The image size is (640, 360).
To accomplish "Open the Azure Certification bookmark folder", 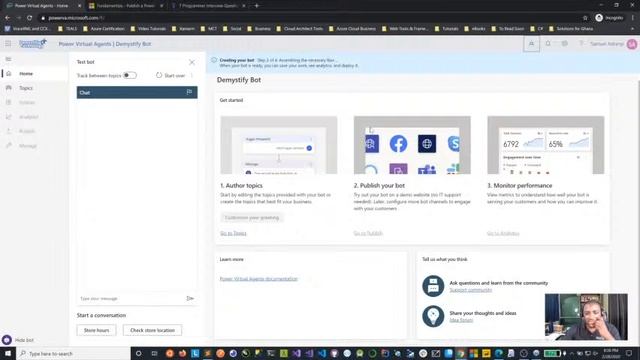I will [x=104, y=29].
